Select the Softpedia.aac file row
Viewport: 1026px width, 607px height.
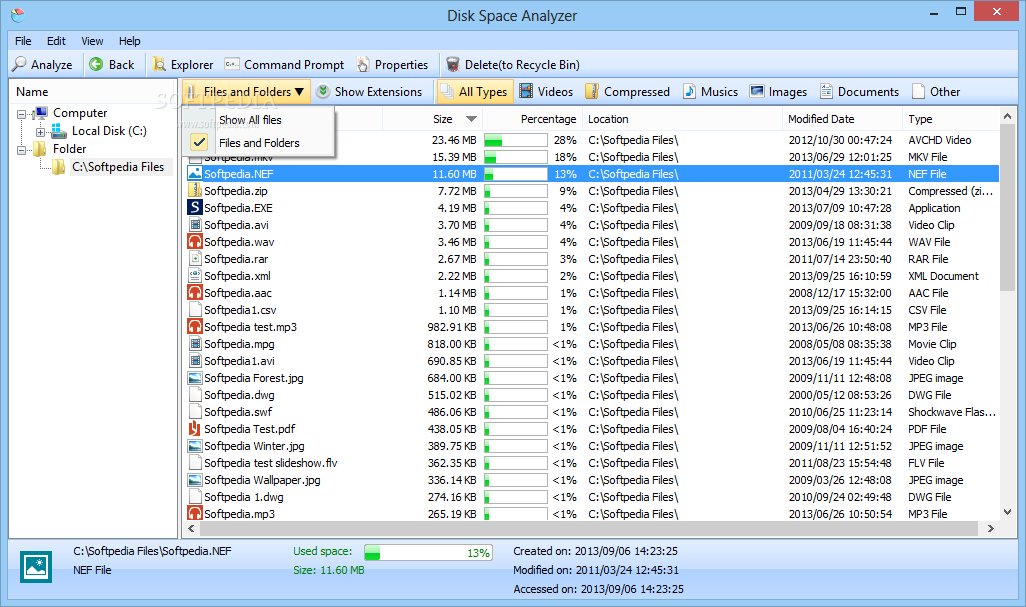(x=592, y=293)
